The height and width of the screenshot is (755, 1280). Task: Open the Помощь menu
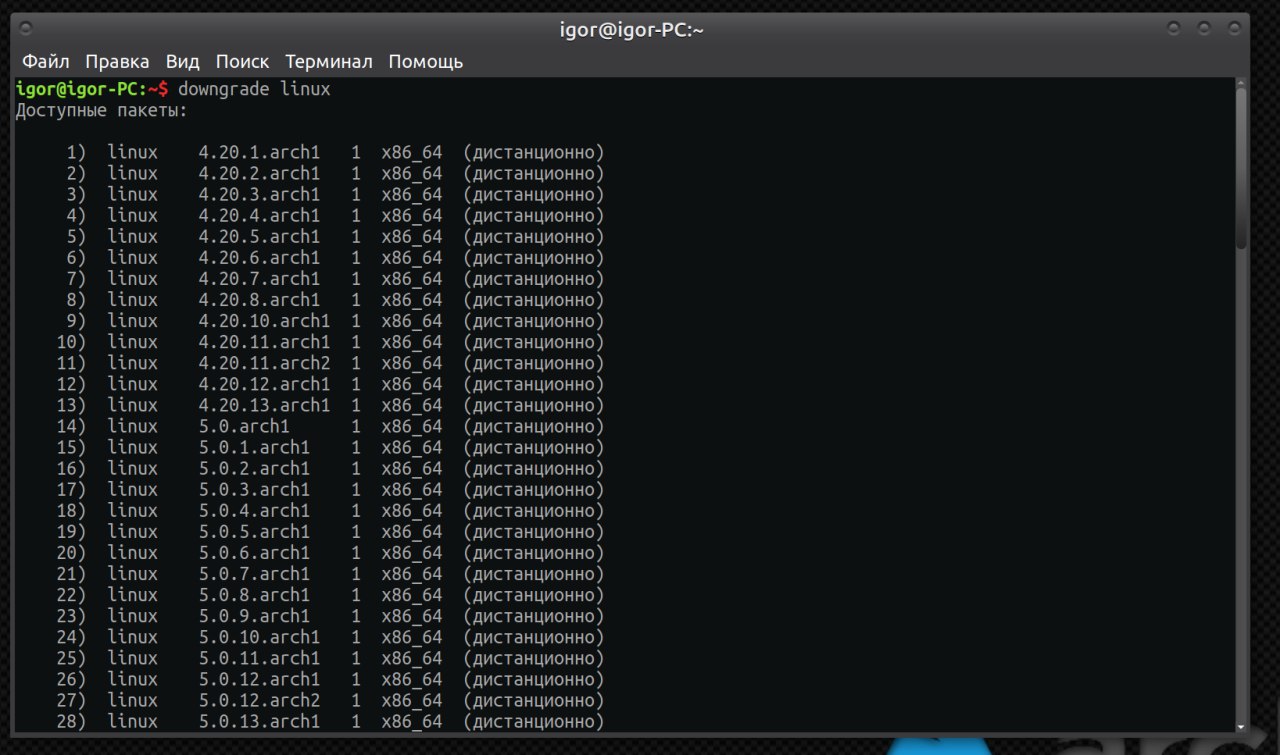pyautogui.click(x=426, y=61)
